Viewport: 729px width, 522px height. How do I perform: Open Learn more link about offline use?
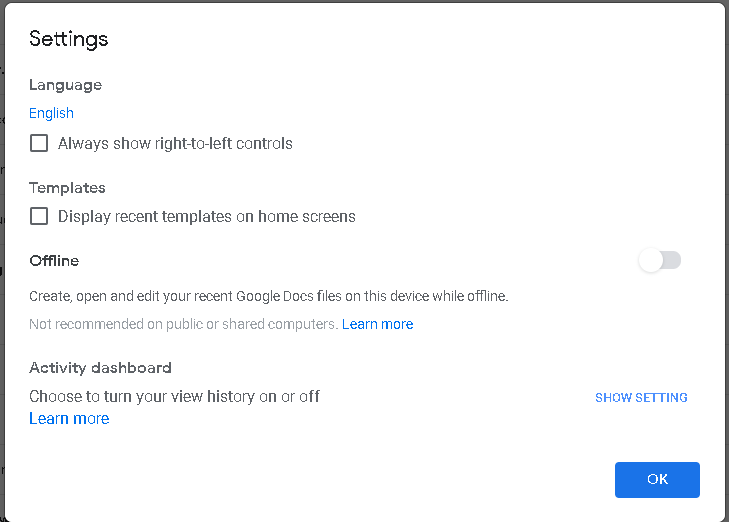[378, 324]
